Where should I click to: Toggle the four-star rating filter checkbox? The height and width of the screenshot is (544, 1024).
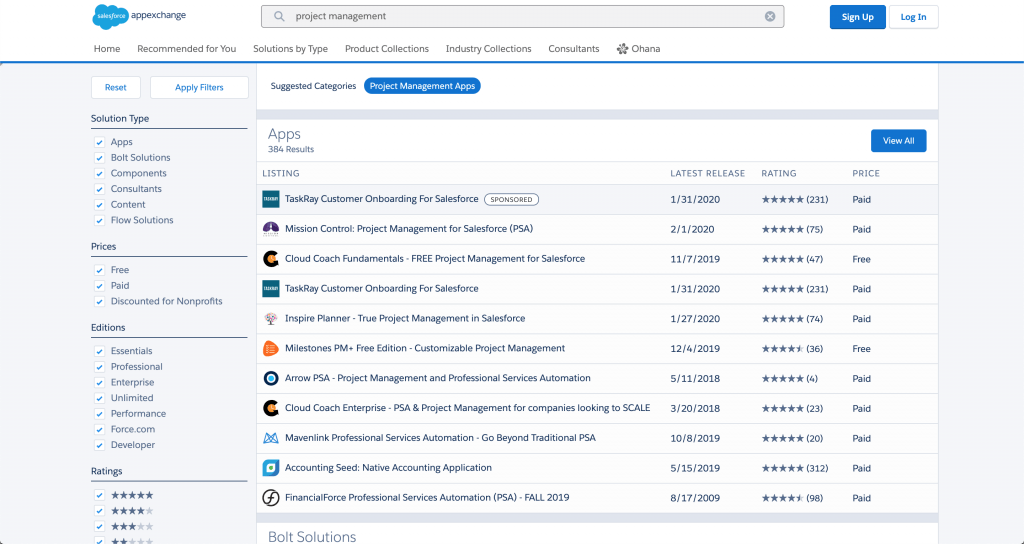99,511
